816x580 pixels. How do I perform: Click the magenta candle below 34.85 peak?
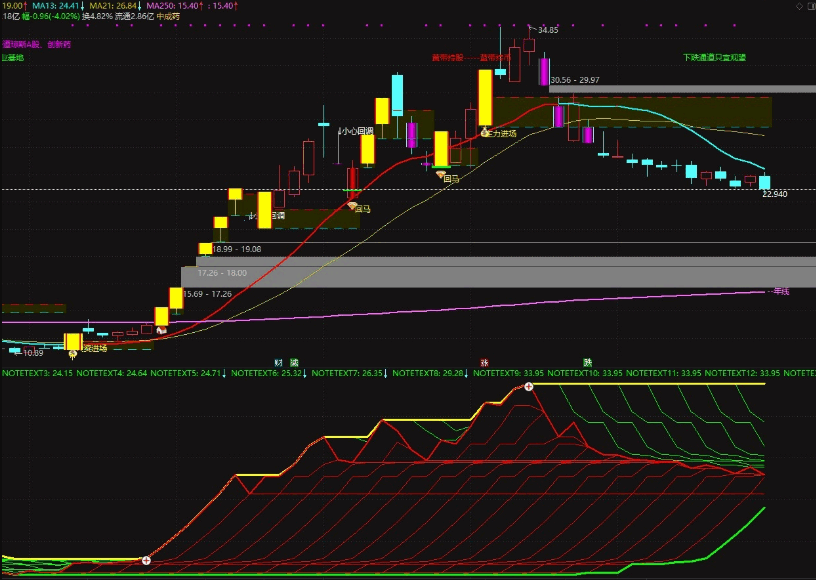point(544,72)
